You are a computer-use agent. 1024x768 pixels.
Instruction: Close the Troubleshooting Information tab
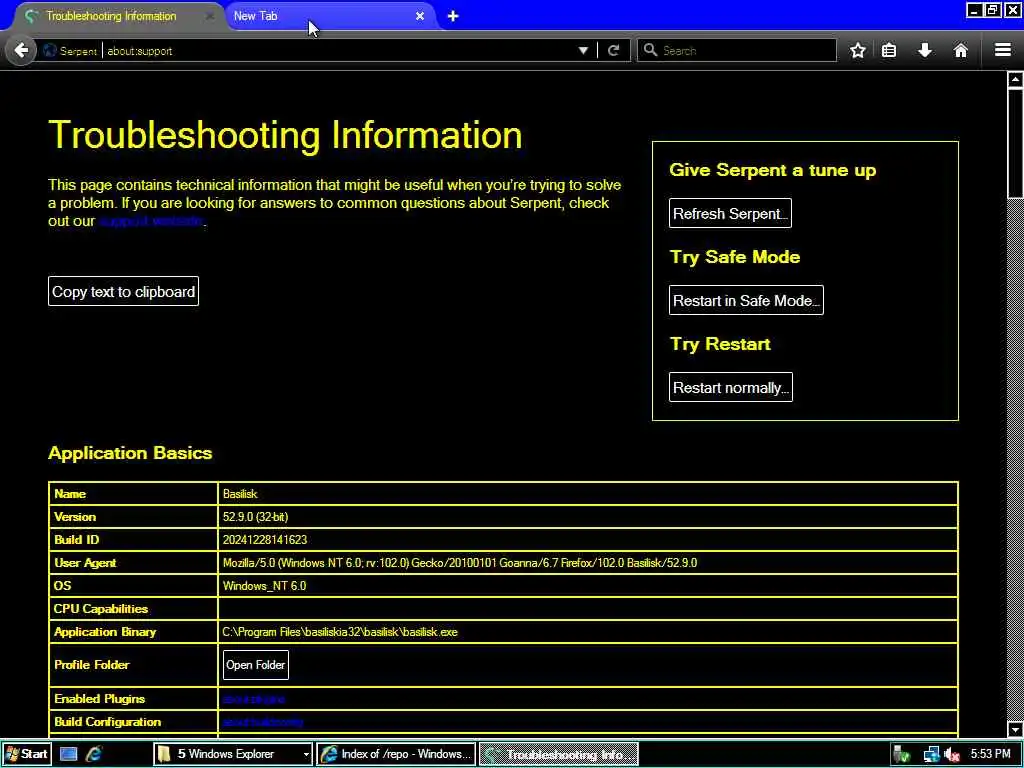pos(209,16)
